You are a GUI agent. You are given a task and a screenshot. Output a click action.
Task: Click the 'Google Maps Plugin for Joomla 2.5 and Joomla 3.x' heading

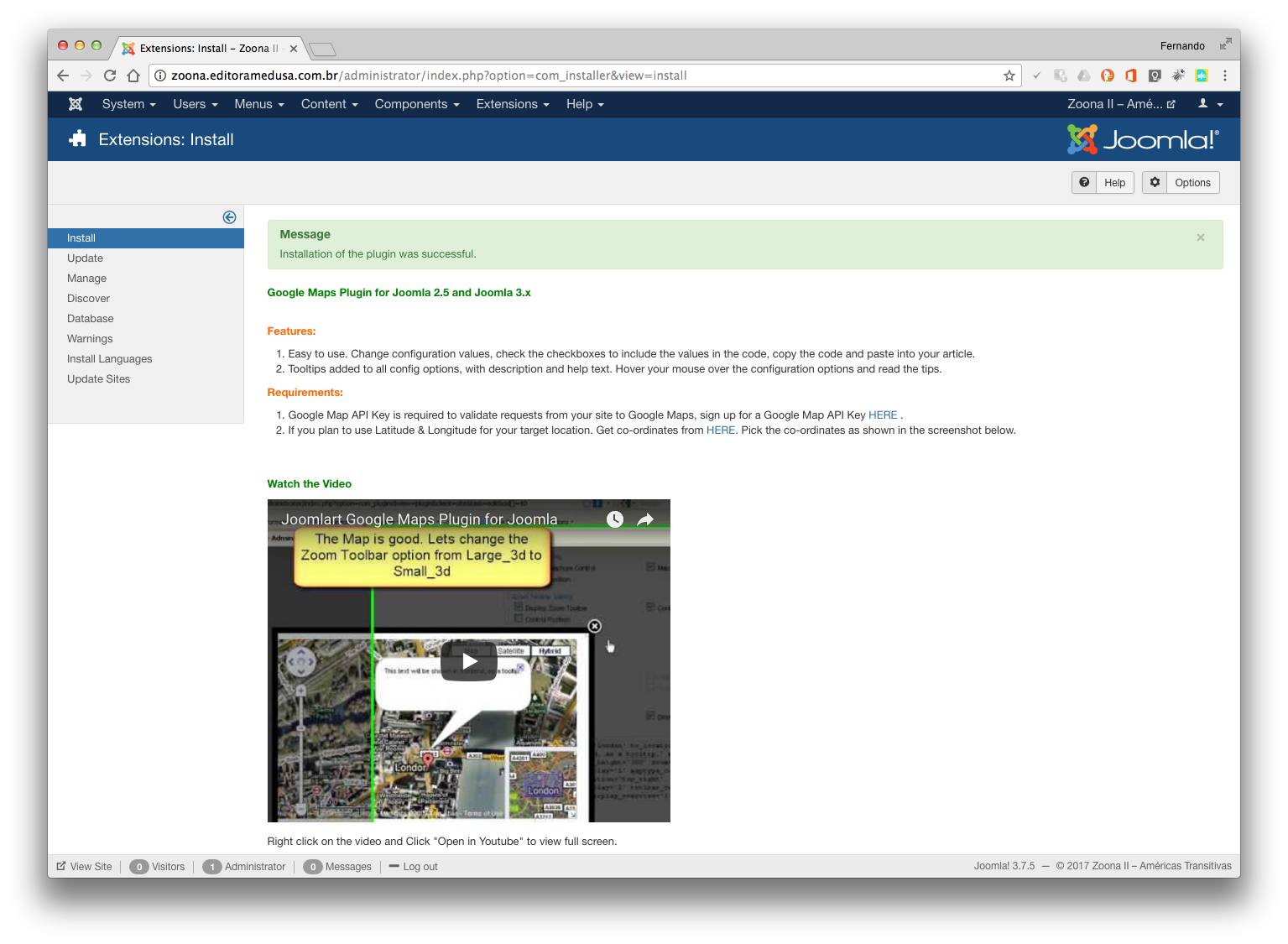[x=399, y=293]
